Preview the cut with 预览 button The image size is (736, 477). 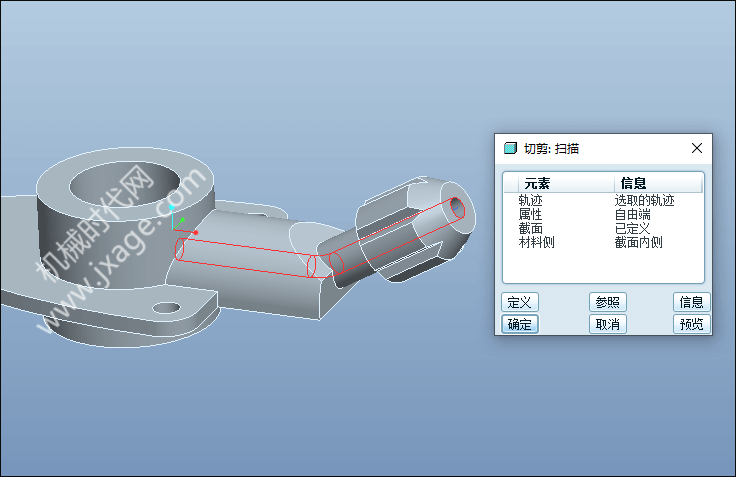(x=691, y=324)
